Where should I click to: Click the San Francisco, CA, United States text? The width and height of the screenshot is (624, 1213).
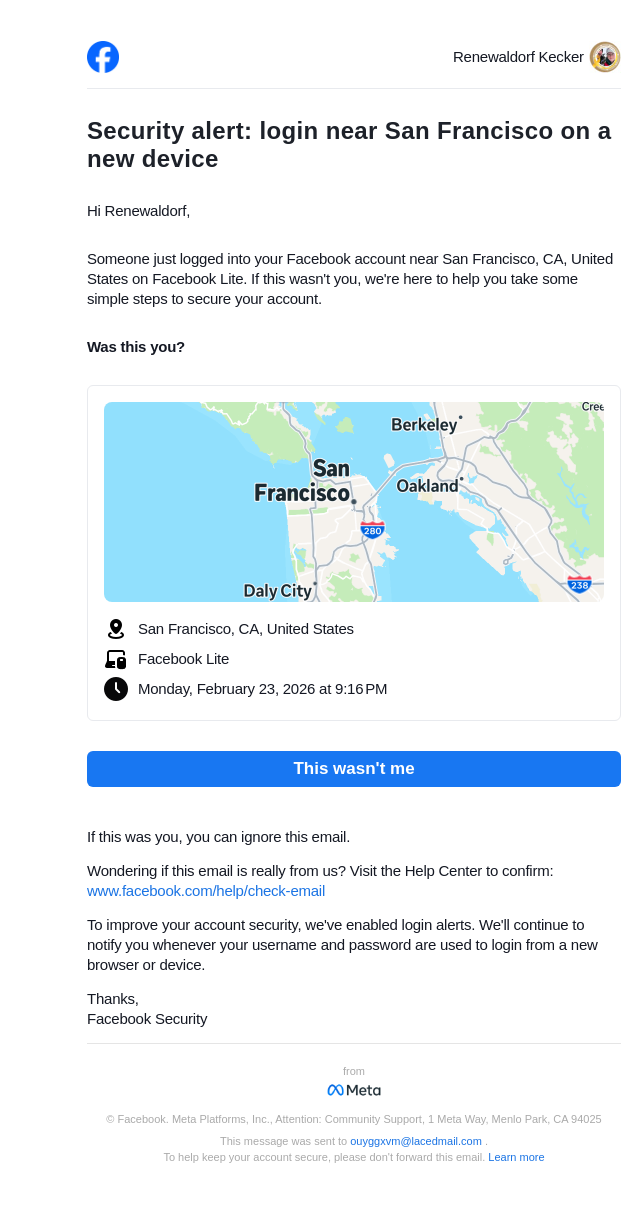coord(246,629)
